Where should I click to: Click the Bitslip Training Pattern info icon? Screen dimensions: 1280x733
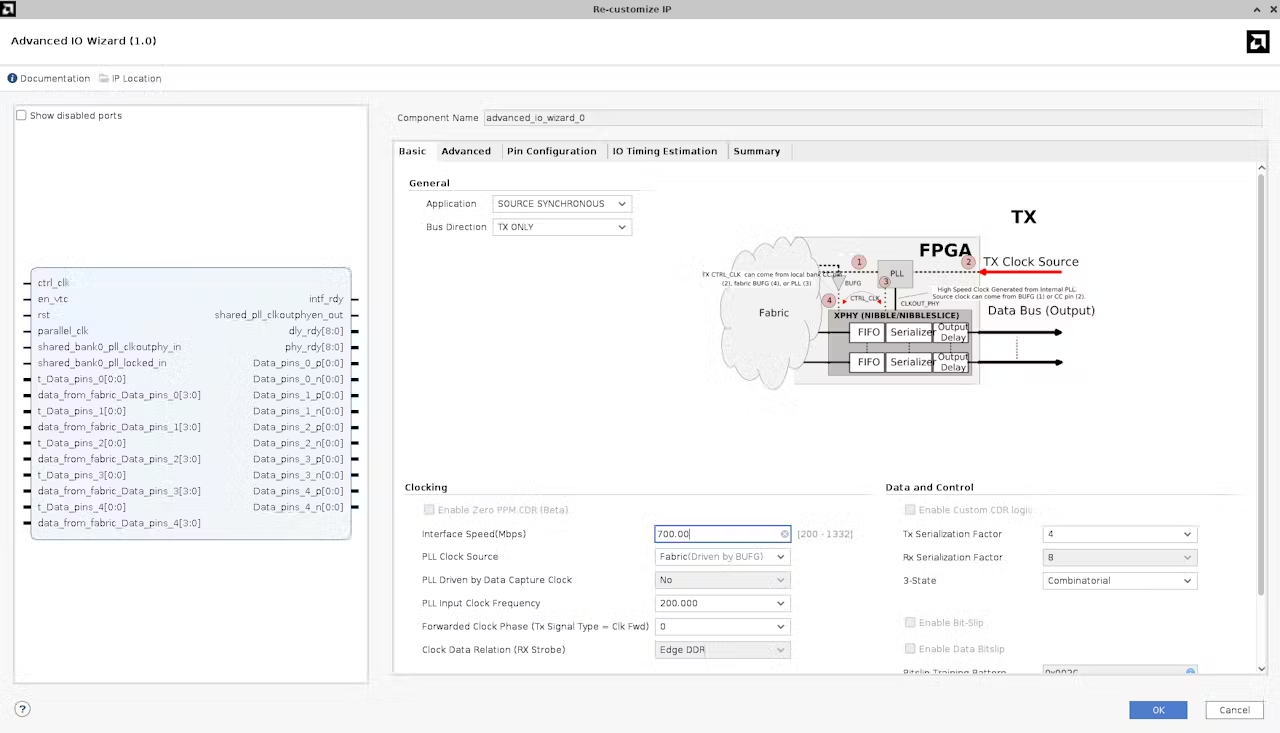click(1190, 672)
